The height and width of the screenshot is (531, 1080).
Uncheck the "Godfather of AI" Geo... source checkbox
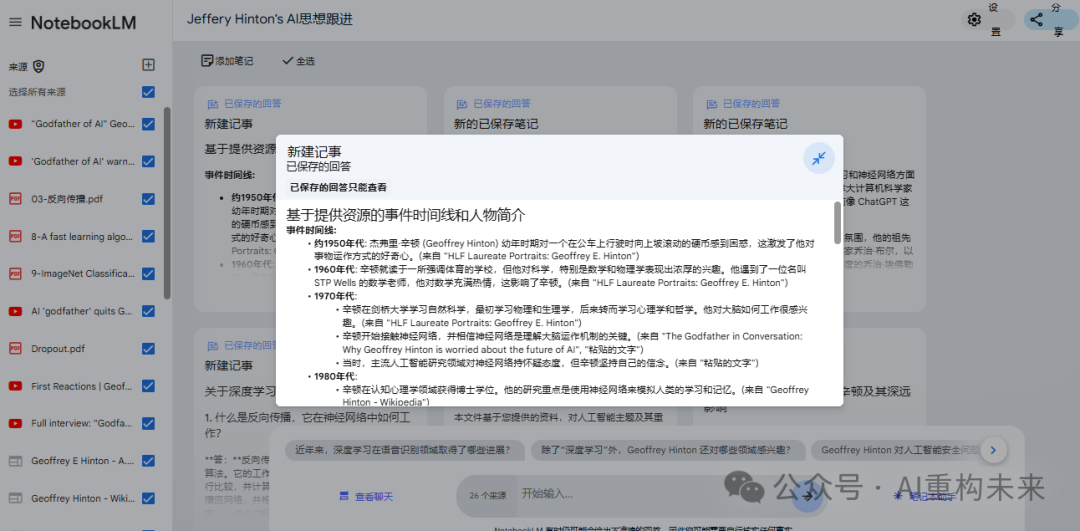pos(148,124)
